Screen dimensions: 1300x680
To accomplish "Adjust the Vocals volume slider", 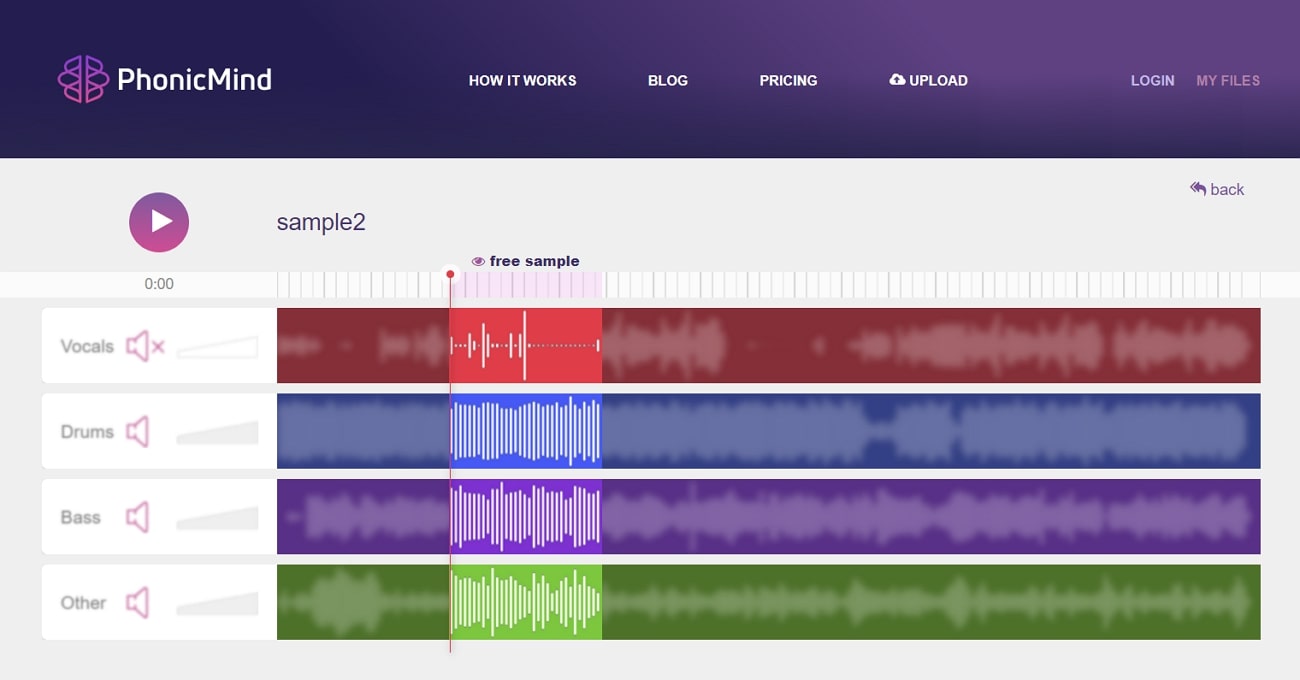I will pos(218,348).
